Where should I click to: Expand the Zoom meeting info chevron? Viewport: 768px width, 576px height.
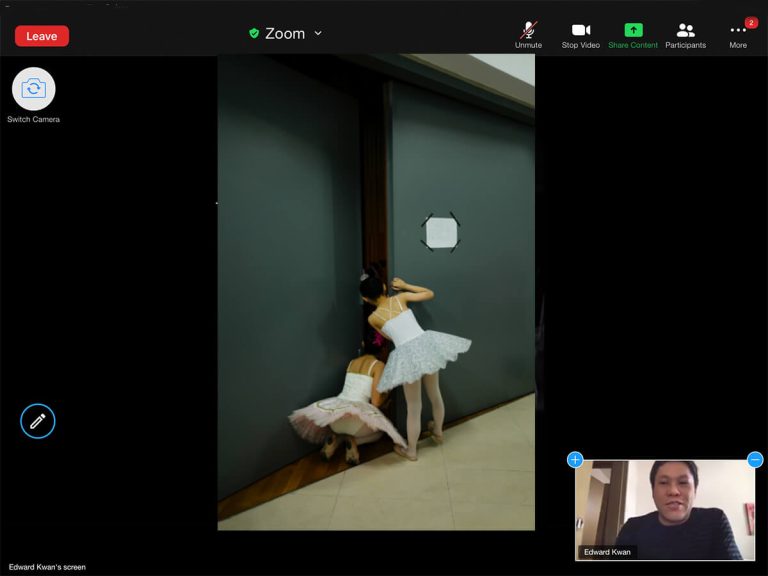point(318,33)
